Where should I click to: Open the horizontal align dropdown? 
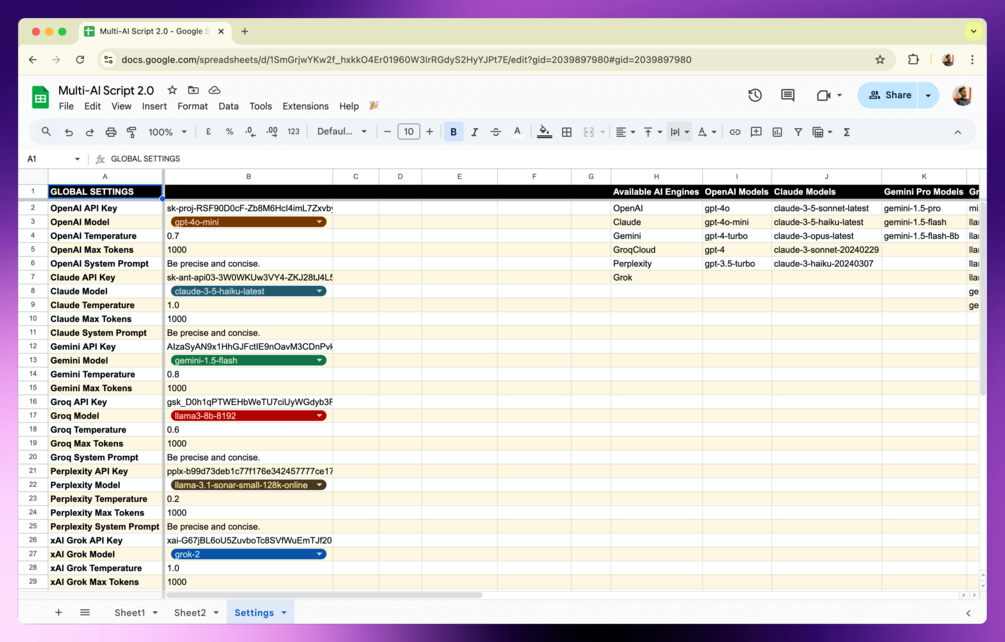click(626, 132)
